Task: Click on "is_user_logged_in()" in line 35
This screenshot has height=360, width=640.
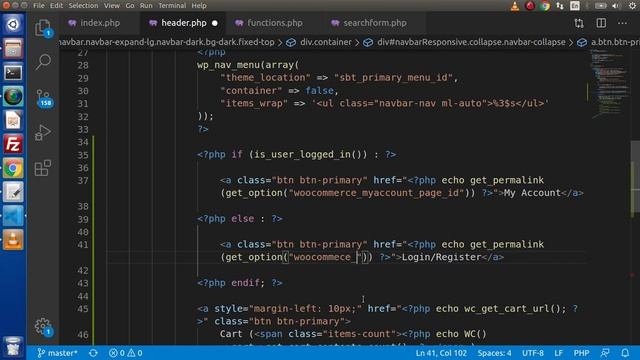Action: pyautogui.click(x=308, y=155)
